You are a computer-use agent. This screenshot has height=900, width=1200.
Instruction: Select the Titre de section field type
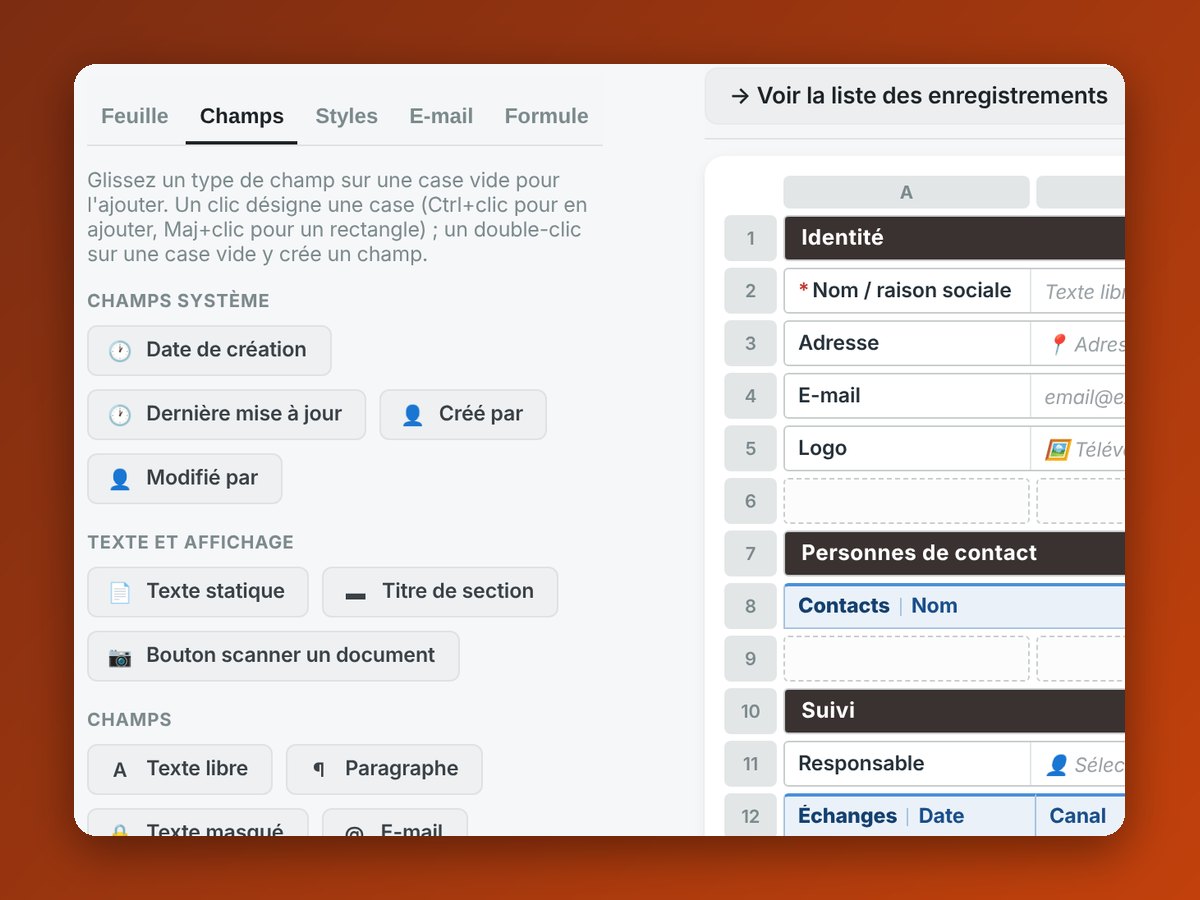pos(440,592)
